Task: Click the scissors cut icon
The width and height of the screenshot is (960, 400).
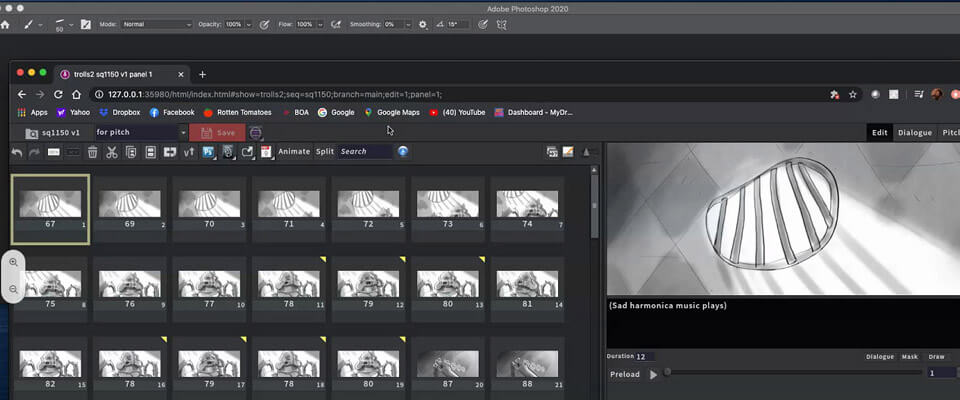Action: [x=111, y=152]
